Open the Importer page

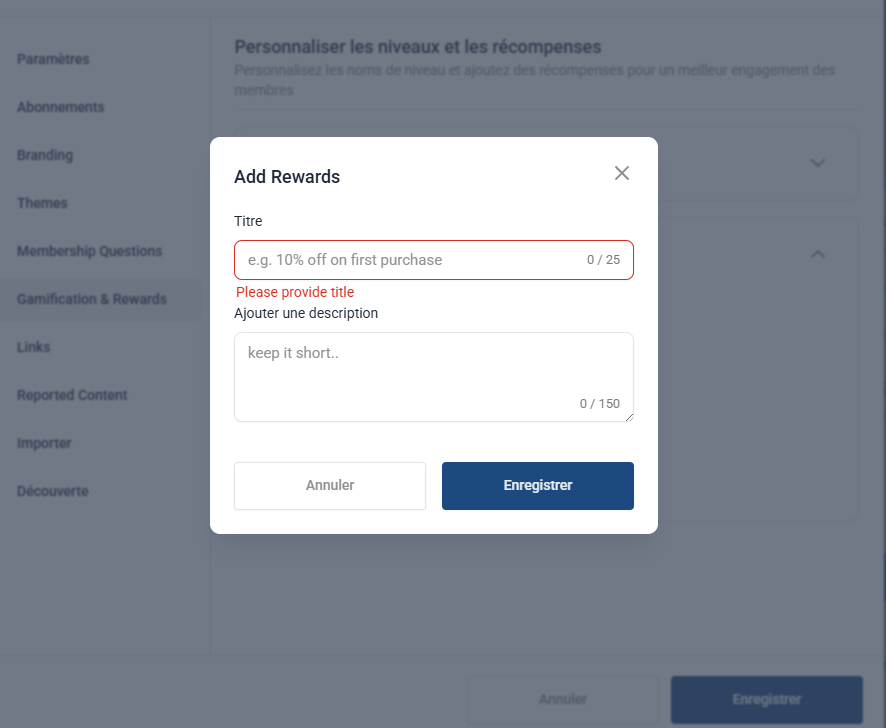pos(44,443)
